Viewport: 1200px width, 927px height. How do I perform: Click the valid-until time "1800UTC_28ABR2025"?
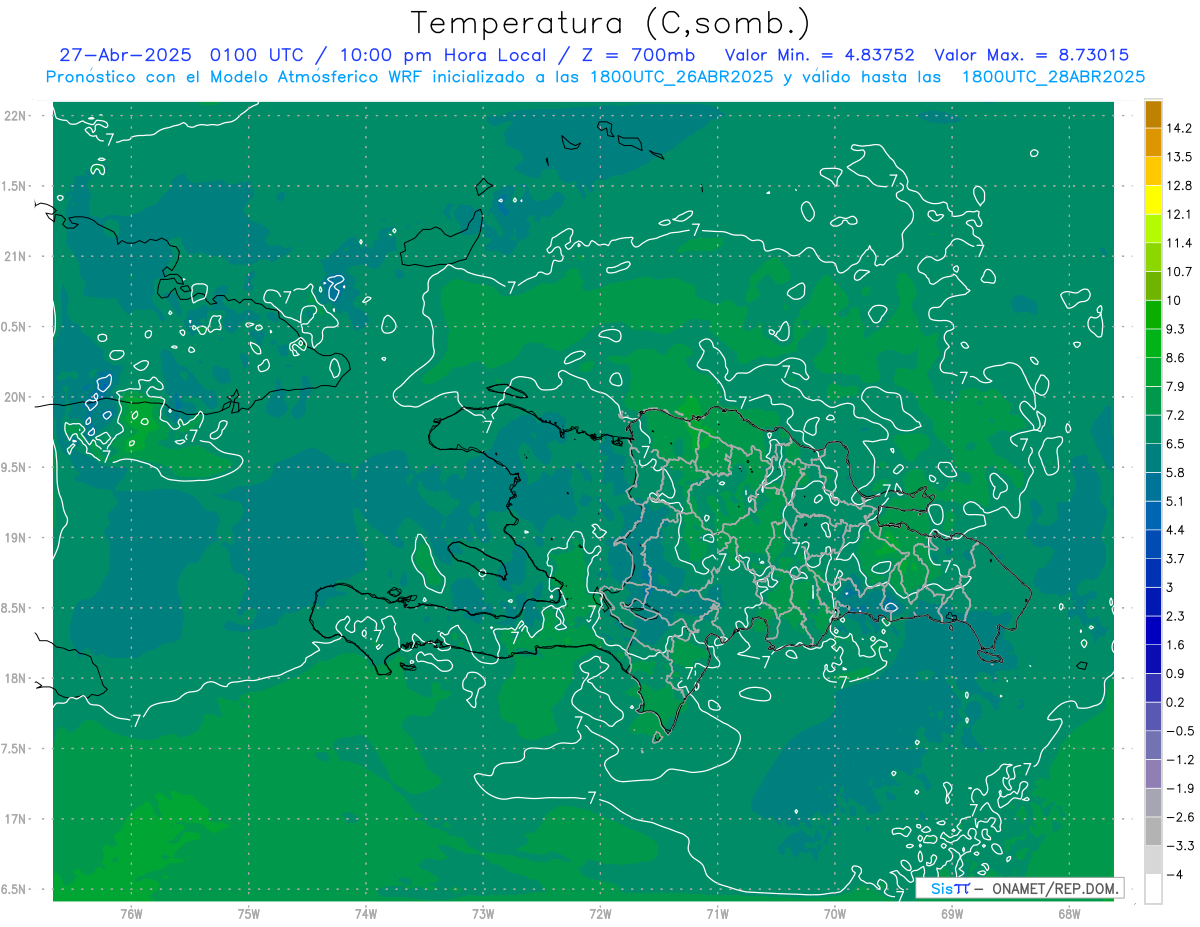click(1053, 76)
